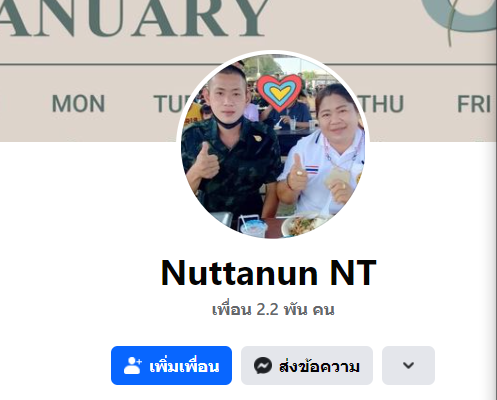This screenshot has height=400, width=497.
Task: Click the Messenger icon on message button
Action: [x=263, y=365]
